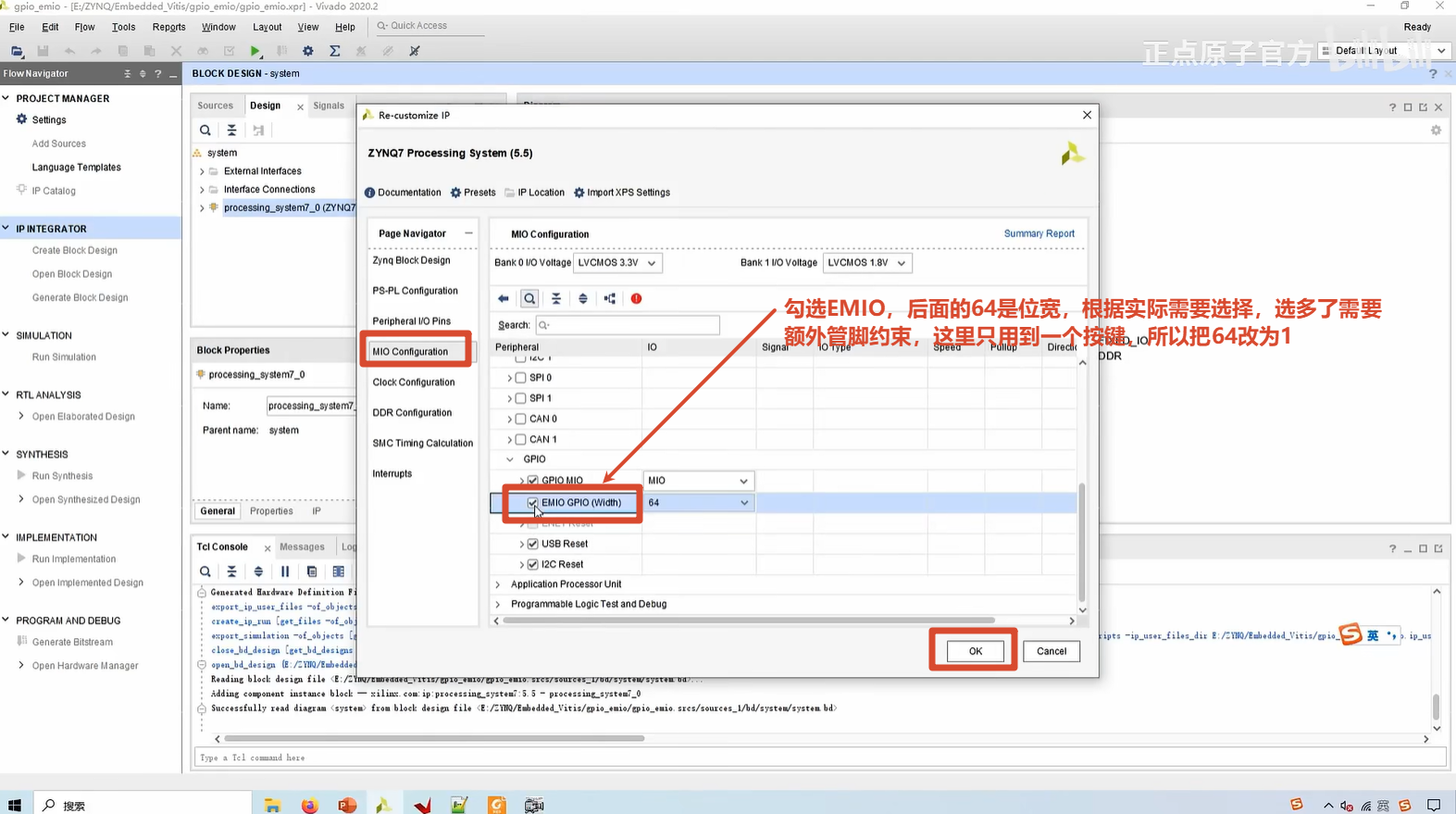Click the back arrow in MIO Configuration toolbar
1456x814 pixels.
coord(503,299)
